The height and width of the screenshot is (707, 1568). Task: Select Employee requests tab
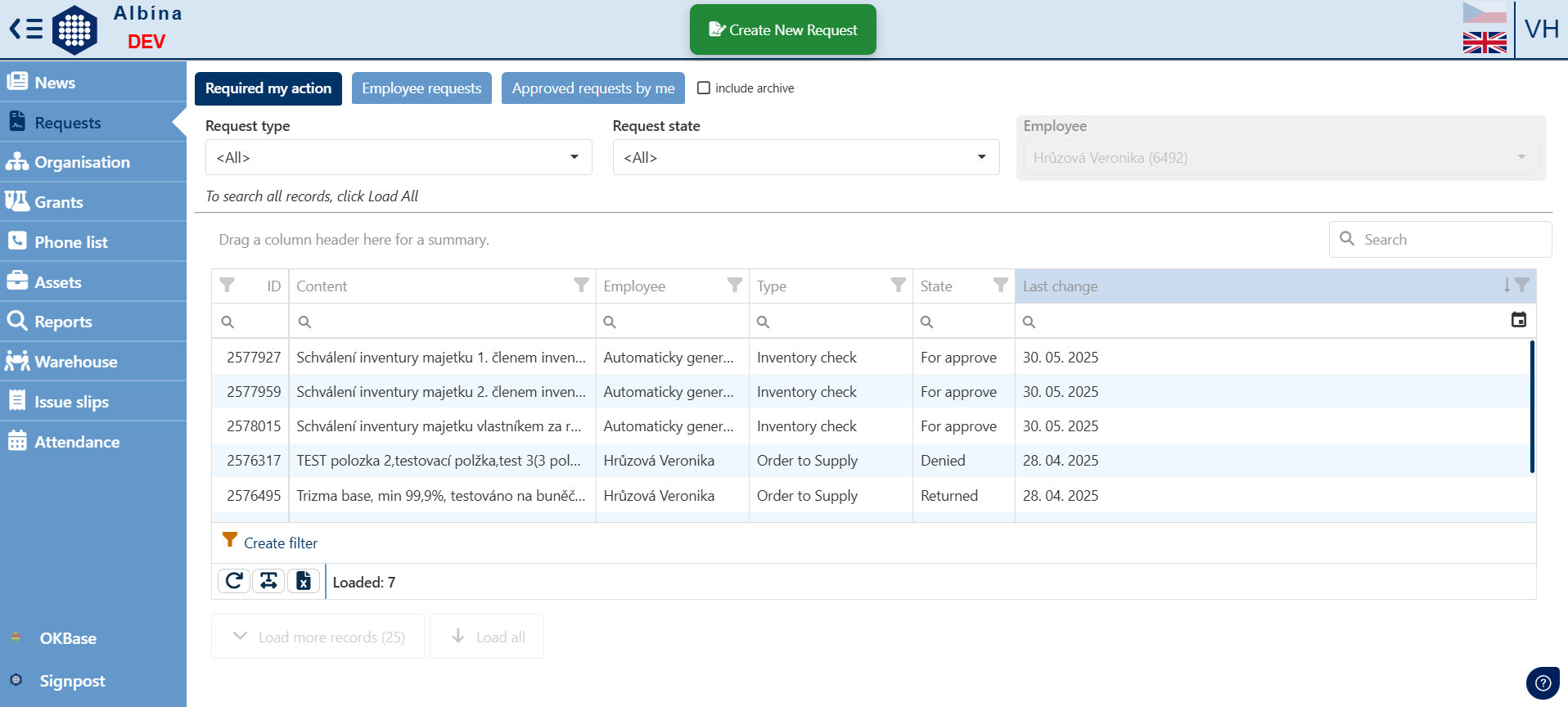pyautogui.click(x=421, y=88)
